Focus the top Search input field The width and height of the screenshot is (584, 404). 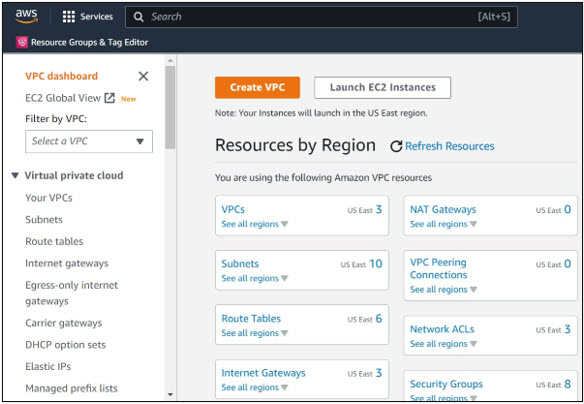321,17
